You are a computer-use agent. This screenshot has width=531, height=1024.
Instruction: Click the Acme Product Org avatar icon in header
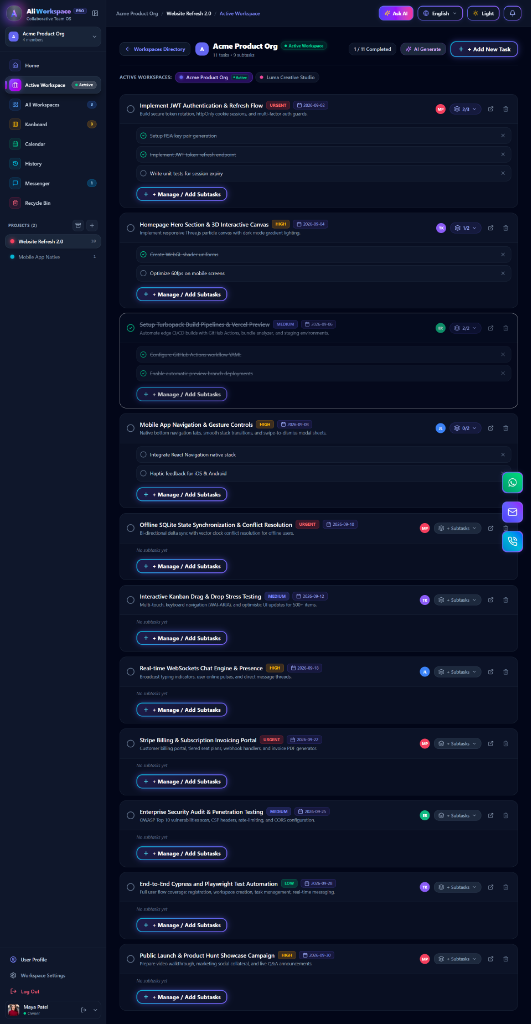pyautogui.click(x=202, y=48)
